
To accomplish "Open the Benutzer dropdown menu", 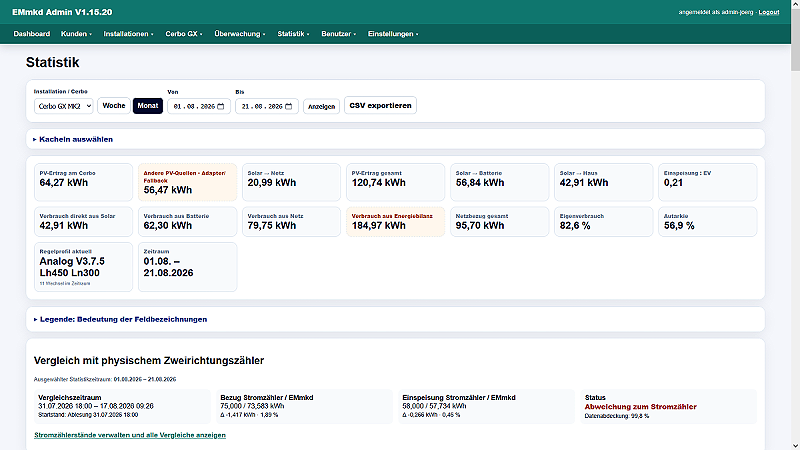I will pyautogui.click(x=338, y=34).
